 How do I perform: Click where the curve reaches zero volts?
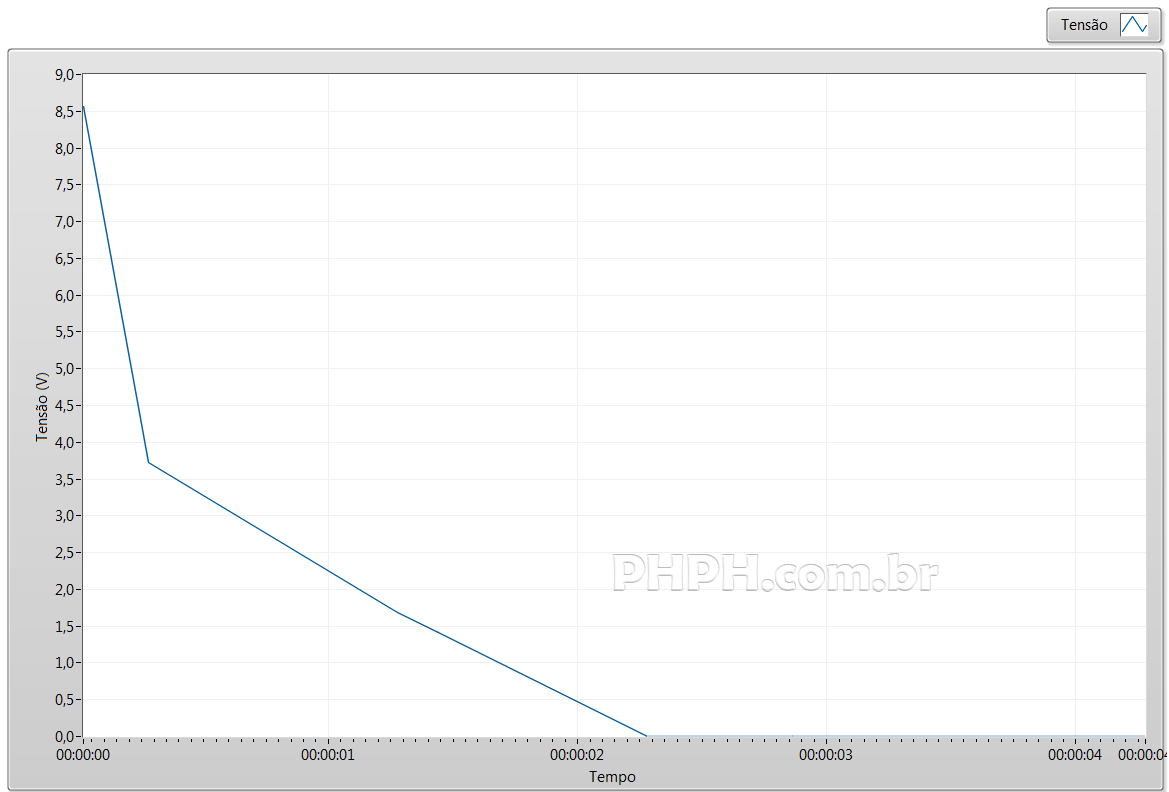pos(647,736)
